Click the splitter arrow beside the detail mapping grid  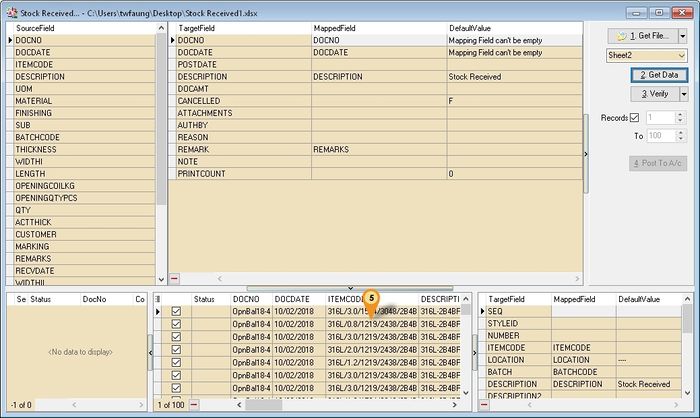coord(474,351)
